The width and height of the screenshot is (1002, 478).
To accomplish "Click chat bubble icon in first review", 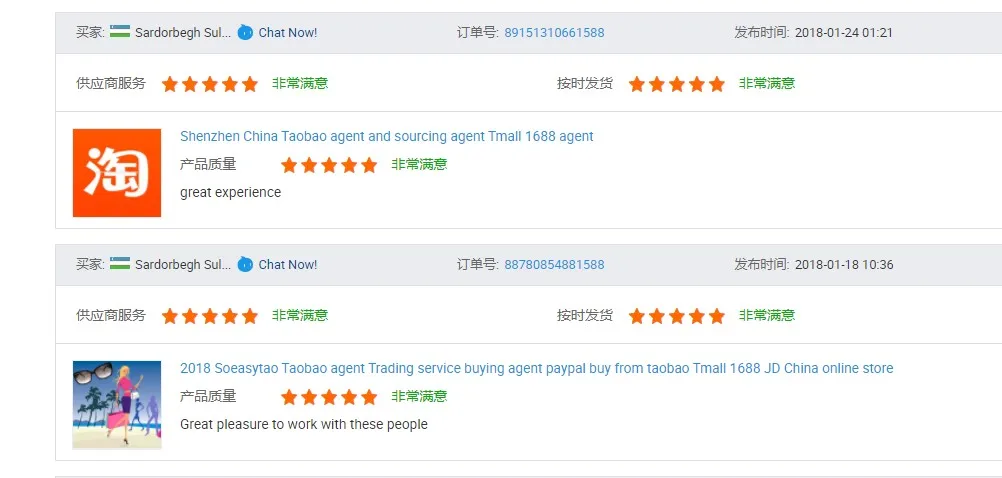I will coord(245,32).
